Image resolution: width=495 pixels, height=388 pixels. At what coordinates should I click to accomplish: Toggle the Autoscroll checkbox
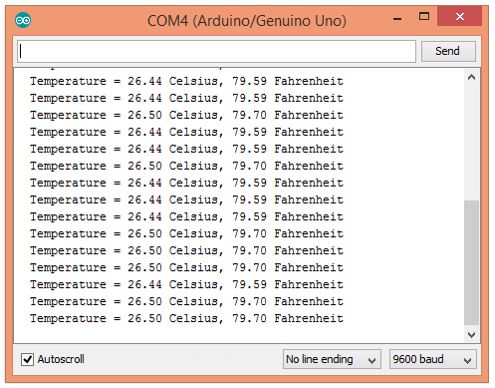point(27,359)
